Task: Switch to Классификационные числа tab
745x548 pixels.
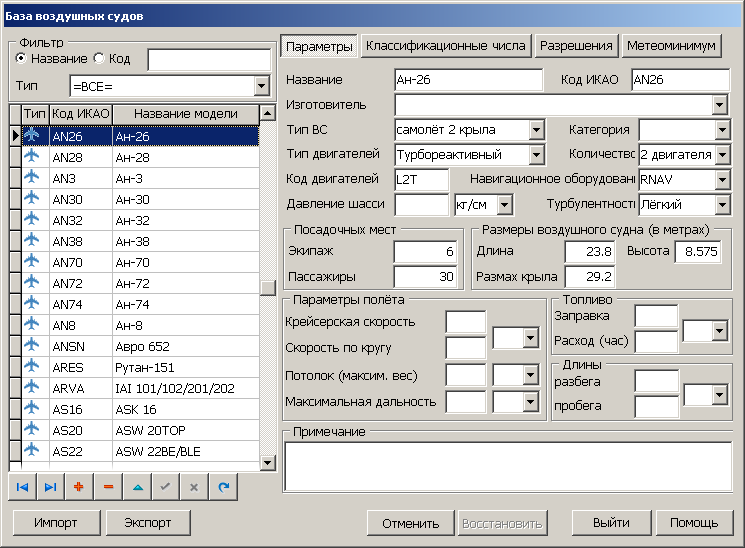Action: (x=446, y=46)
